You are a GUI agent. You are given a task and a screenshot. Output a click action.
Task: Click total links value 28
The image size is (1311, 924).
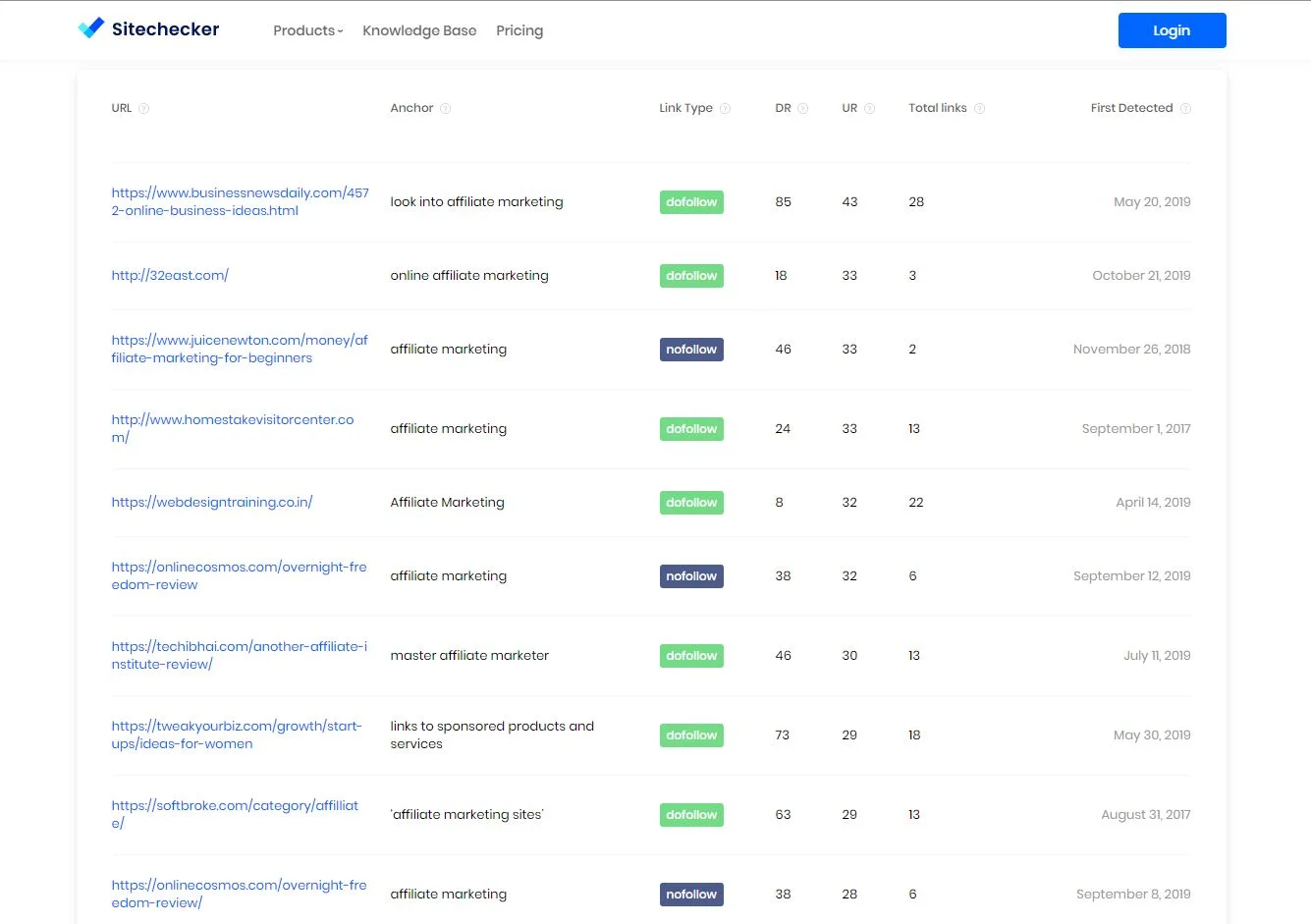(916, 201)
